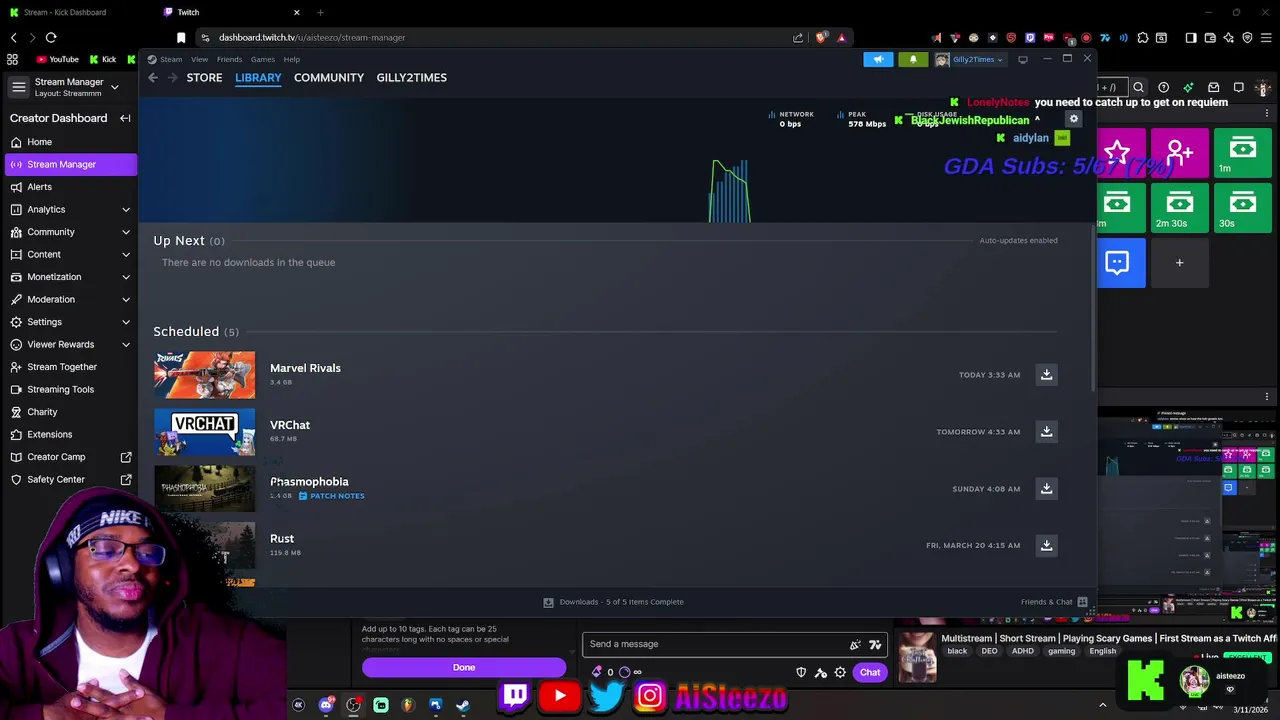Go back in Steam navigation

click(x=153, y=77)
